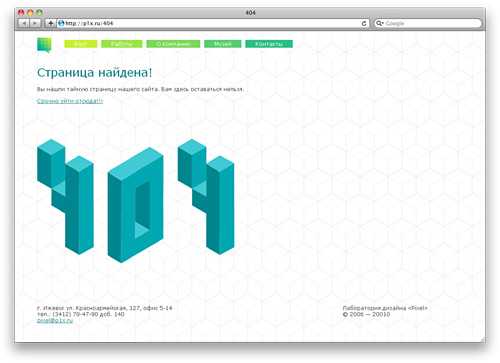Click the pixel@p1x.ru email link in footer
The width and height of the screenshot is (500, 363).
coord(55,321)
